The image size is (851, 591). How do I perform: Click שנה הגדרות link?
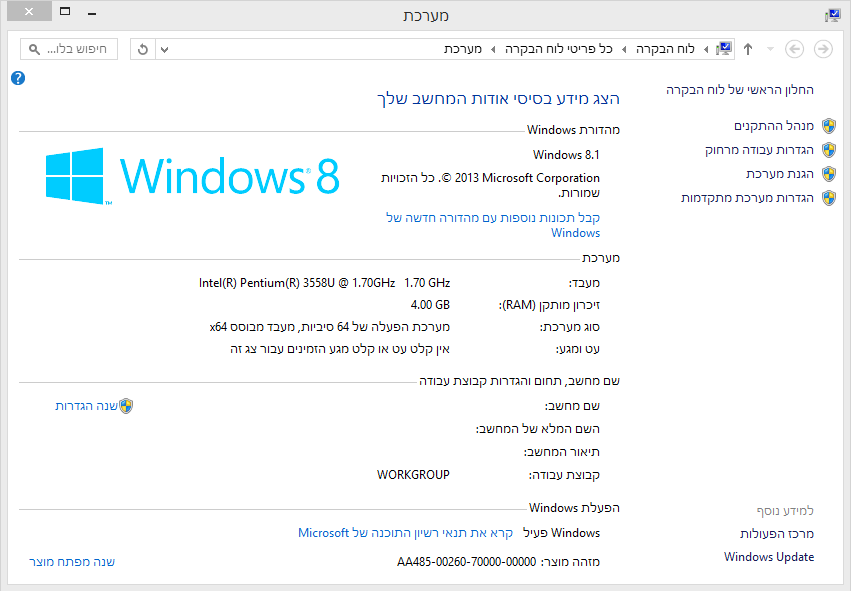click(86, 406)
